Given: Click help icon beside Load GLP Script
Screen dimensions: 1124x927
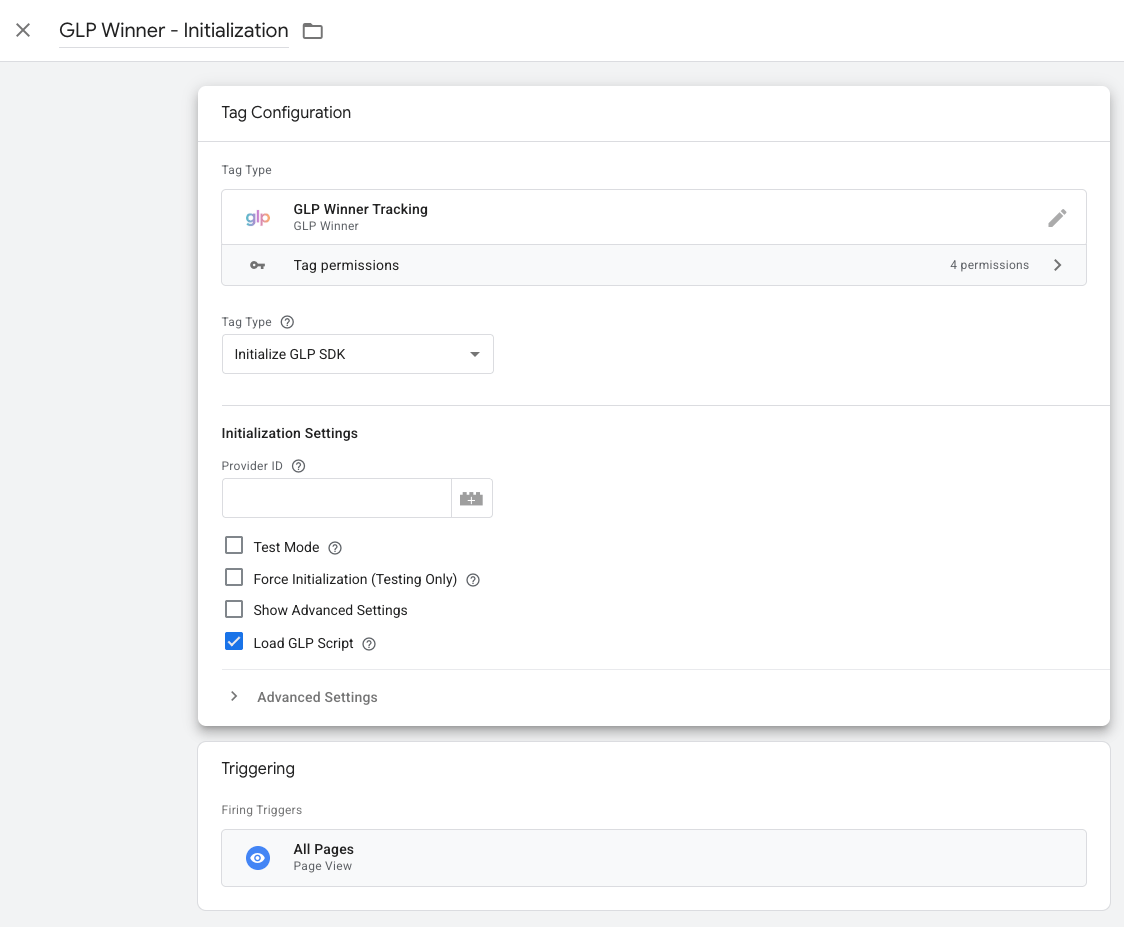Looking at the screenshot, I should pyautogui.click(x=369, y=644).
